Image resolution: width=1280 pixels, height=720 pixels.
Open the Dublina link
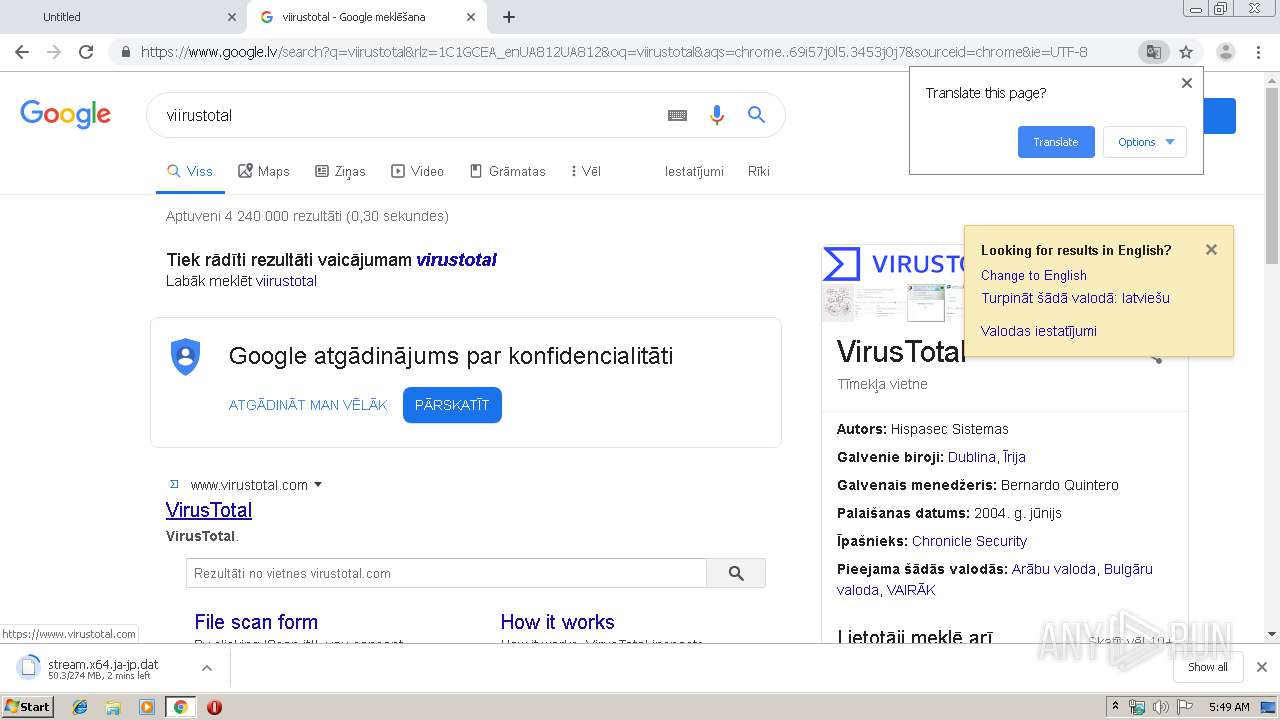(x=972, y=457)
